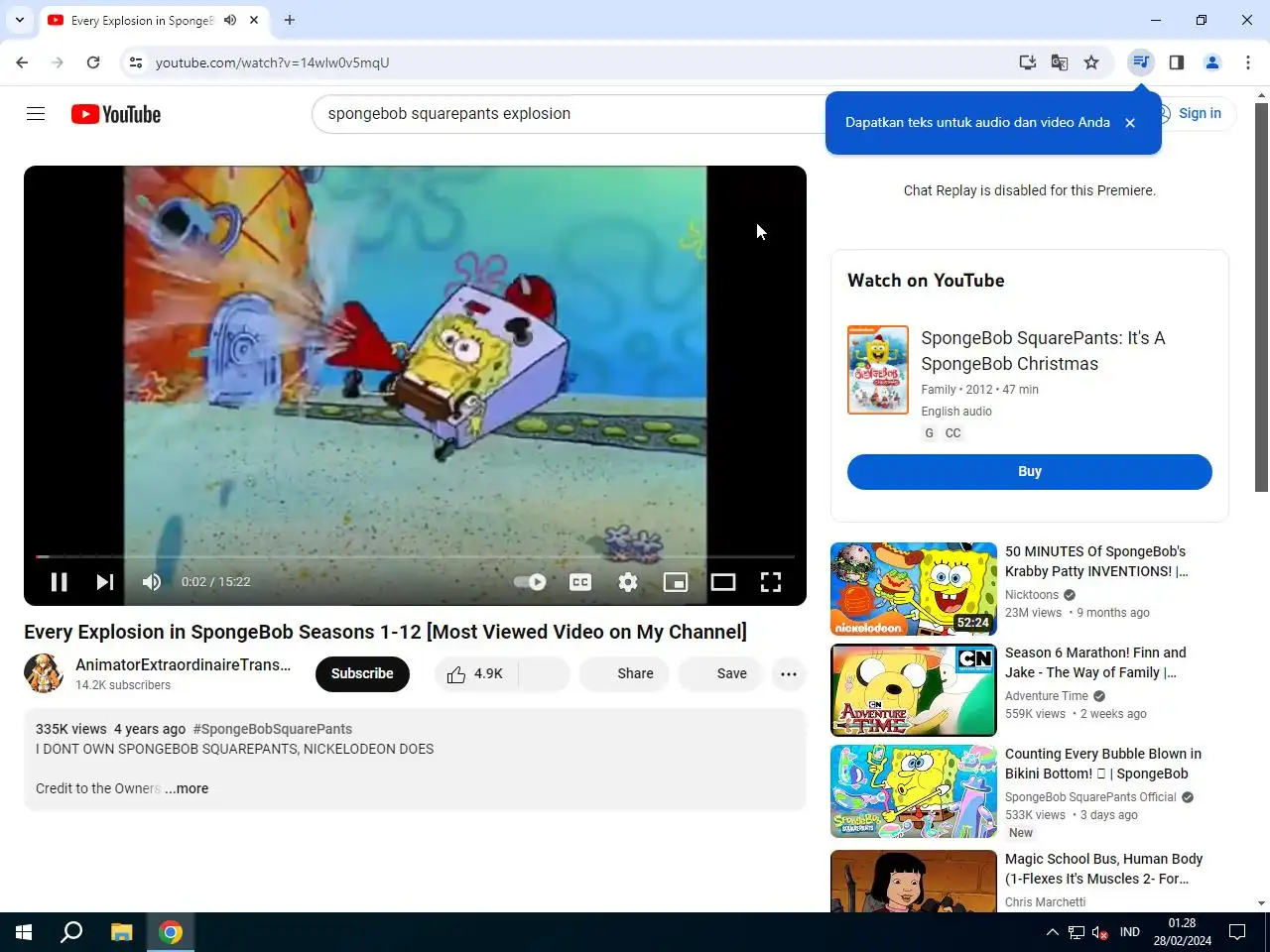The width and height of the screenshot is (1270, 952).
Task: Open more actions ellipsis menu
Action: [789, 673]
